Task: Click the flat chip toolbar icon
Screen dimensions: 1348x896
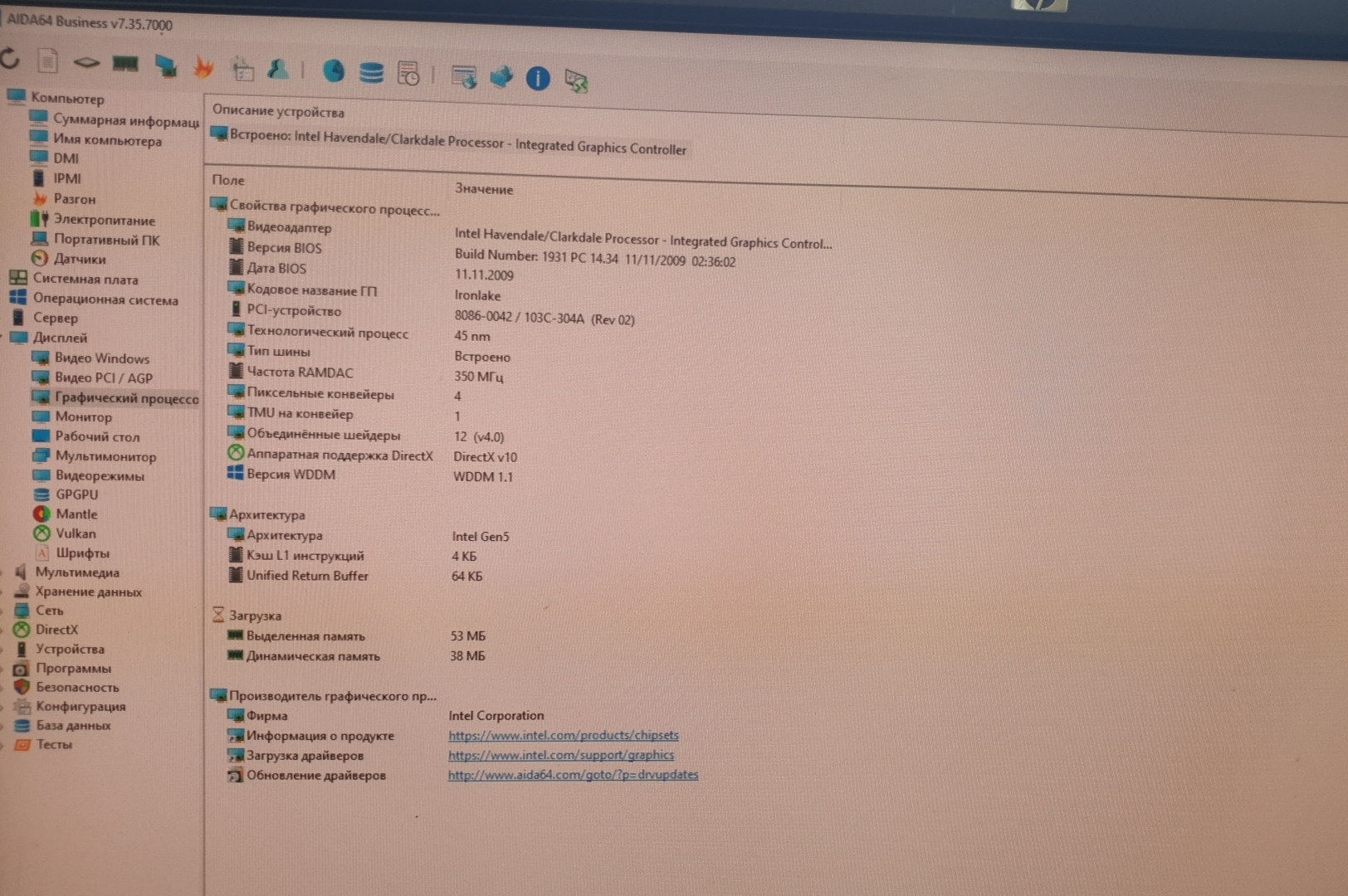Action: (x=86, y=62)
